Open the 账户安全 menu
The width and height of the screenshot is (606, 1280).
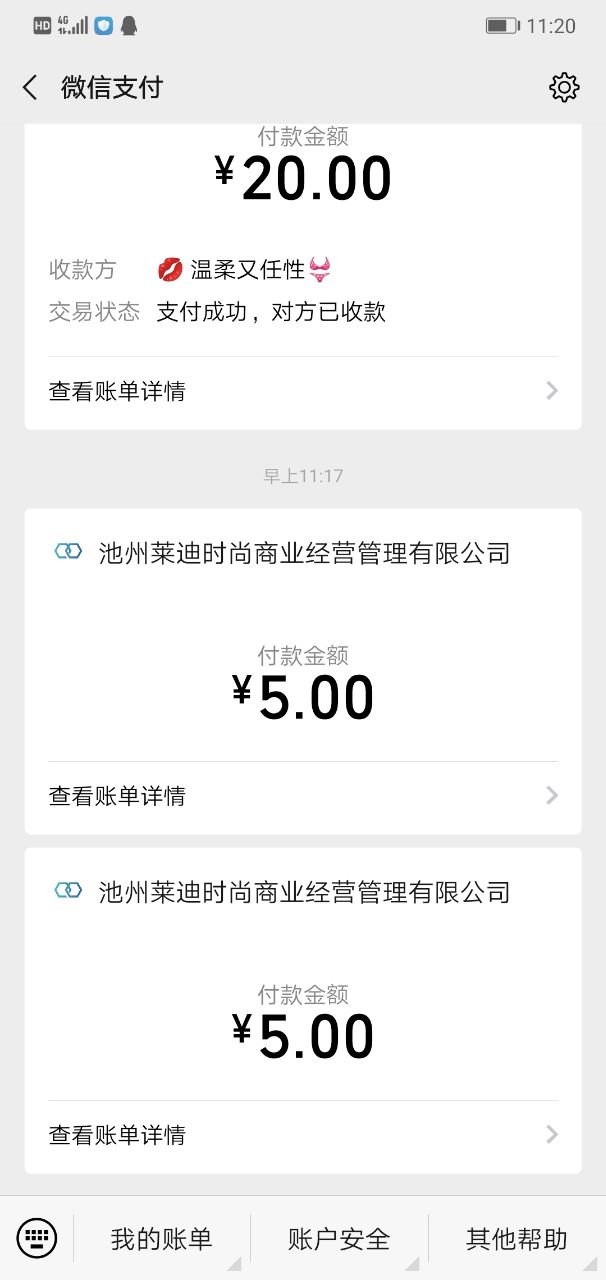(339, 1239)
